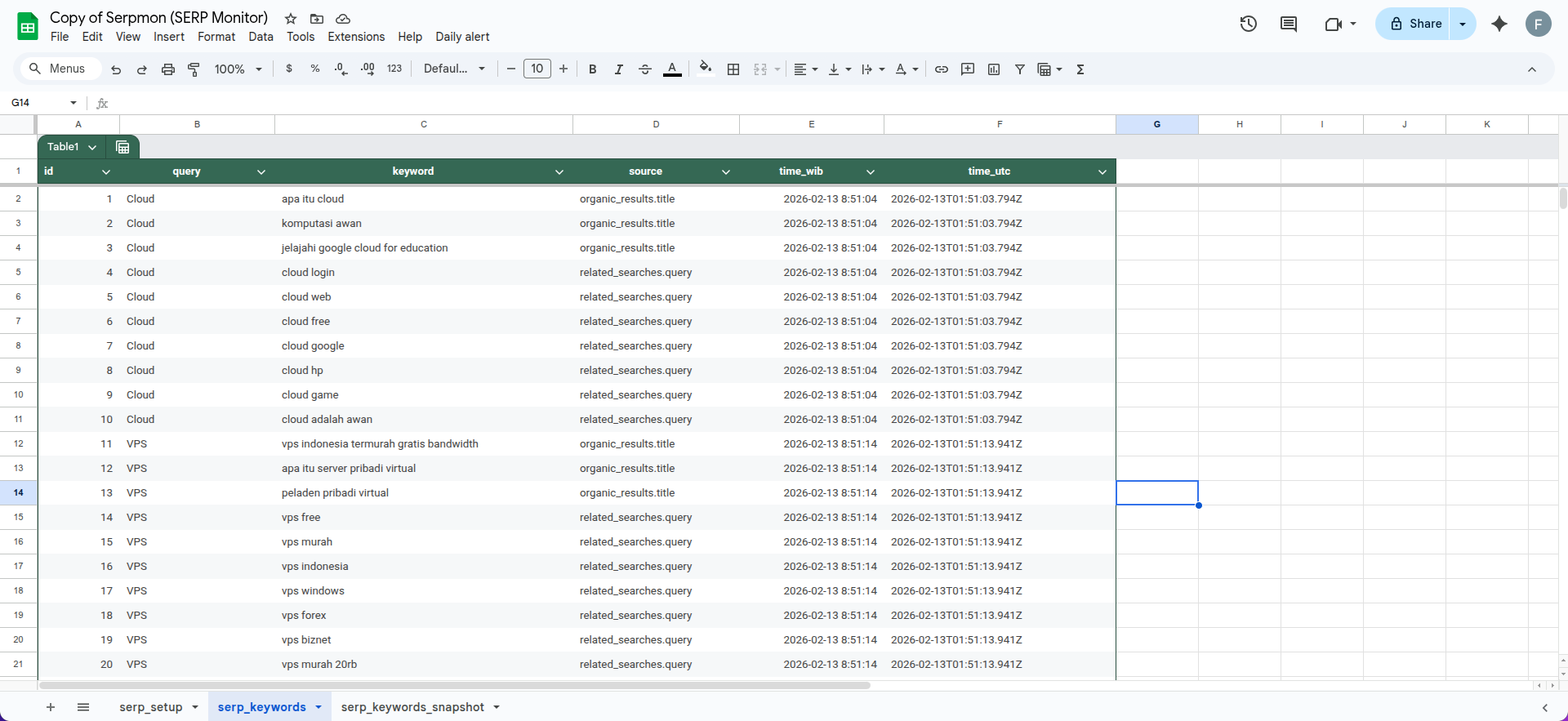Click the font size input field

point(537,69)
